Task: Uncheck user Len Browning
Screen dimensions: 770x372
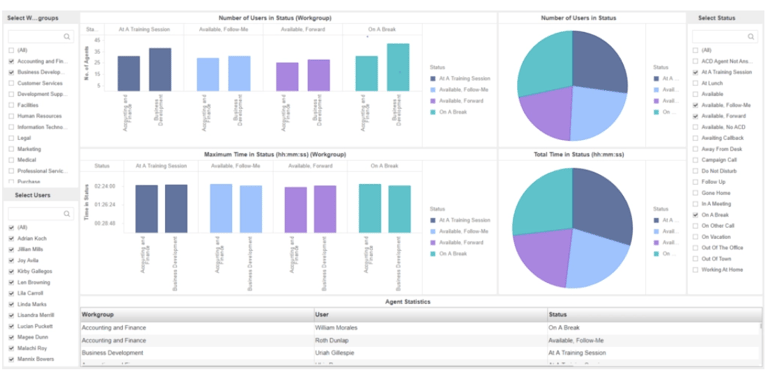Action: coord(11,283)
